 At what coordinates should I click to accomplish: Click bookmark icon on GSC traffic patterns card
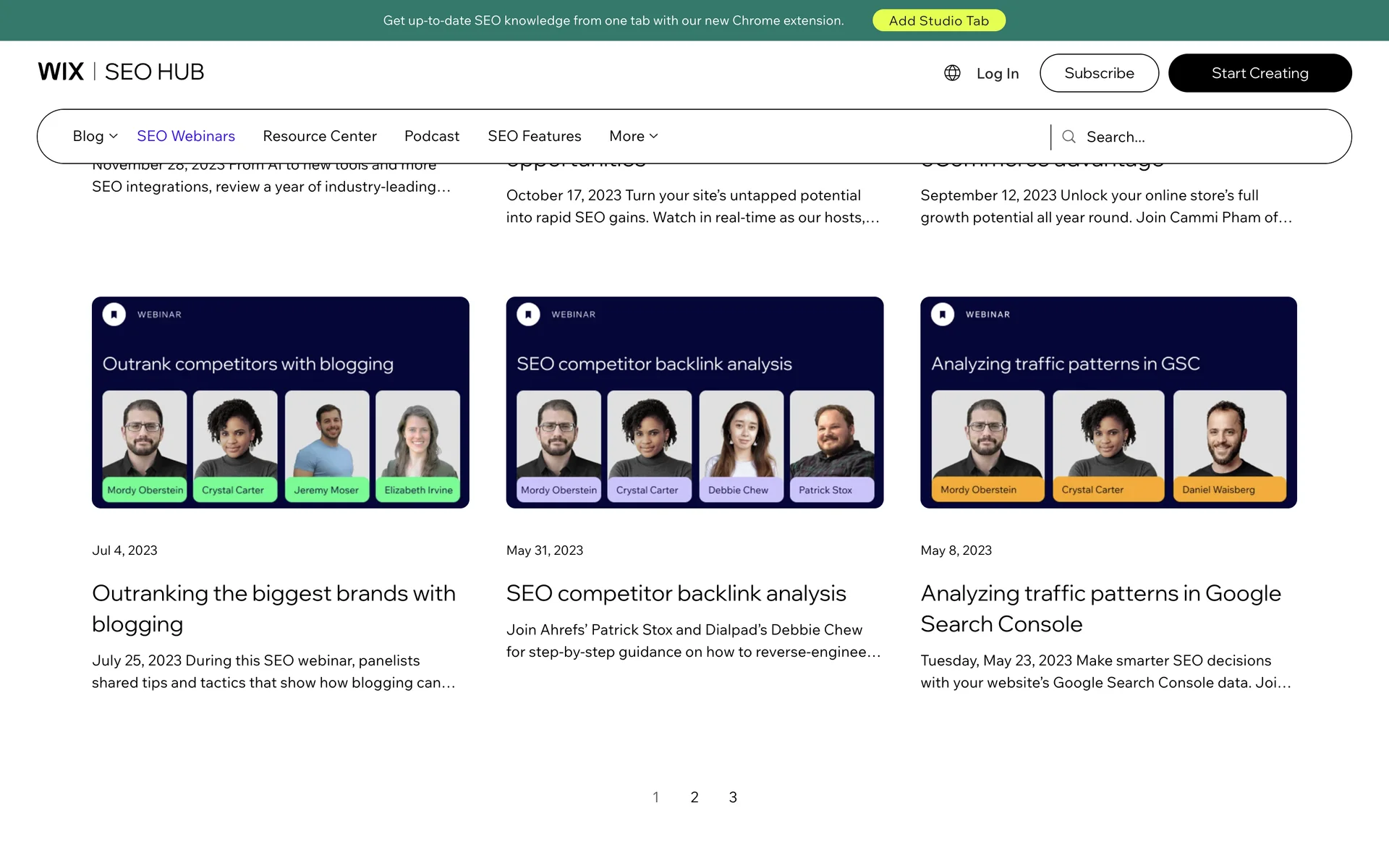tap(942, 315)
